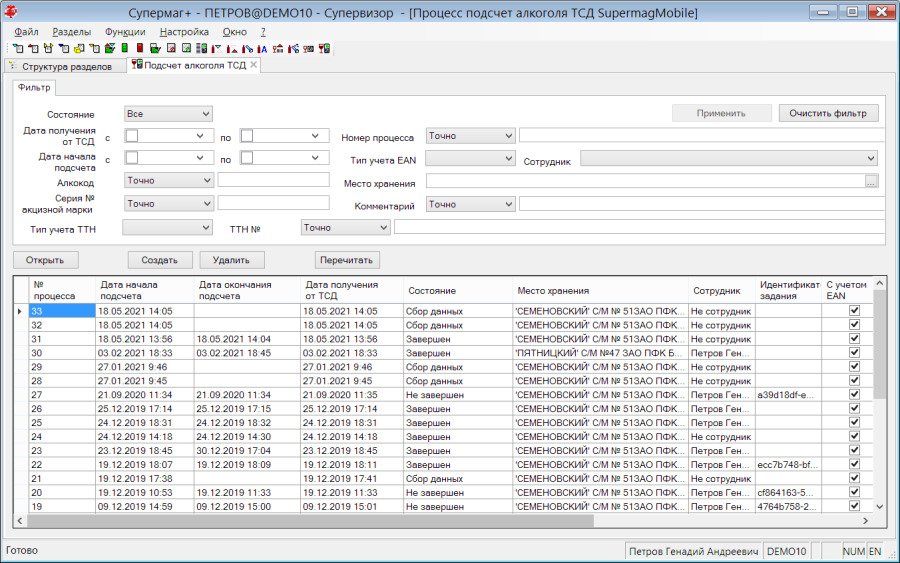This screenshot has width=900, height=563.
Task: Click the yellow stacked documents toolbar icon
Action: tap(79, 49)
